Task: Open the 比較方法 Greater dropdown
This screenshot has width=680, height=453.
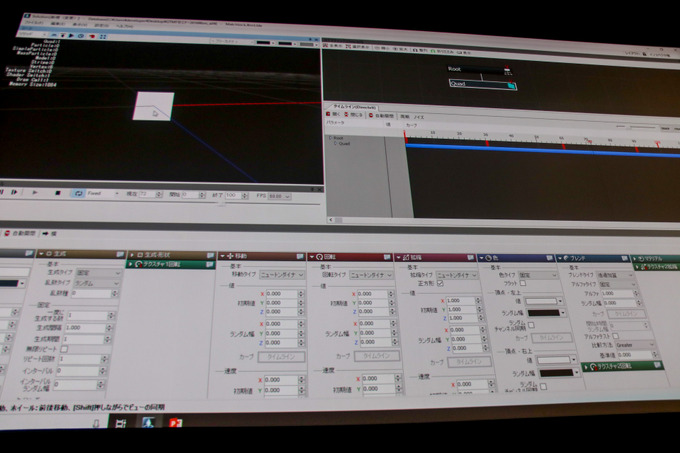Action: [635, 344]
